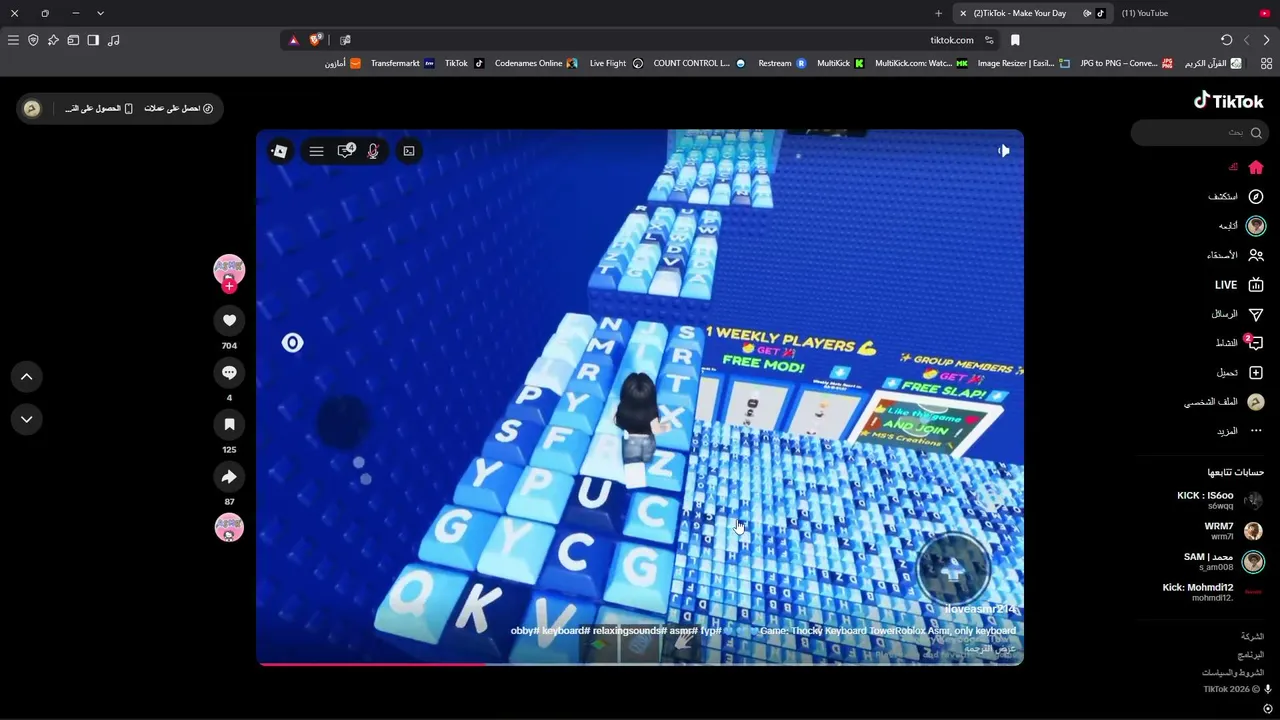1280x720 pixels.
Task: Open the Brave Shields lion icon
Action: [316, 40]
